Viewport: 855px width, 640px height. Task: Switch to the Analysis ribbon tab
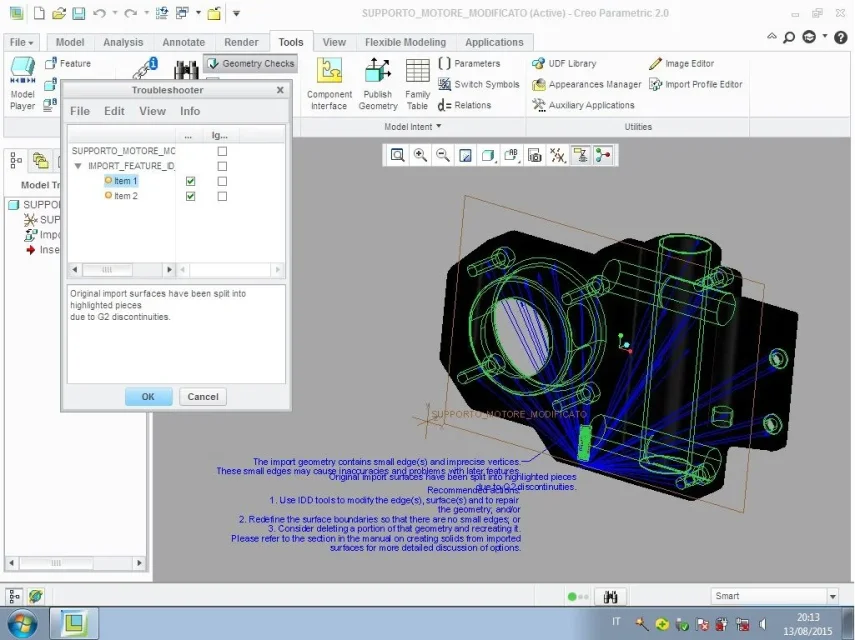click(x=123, y=43)
